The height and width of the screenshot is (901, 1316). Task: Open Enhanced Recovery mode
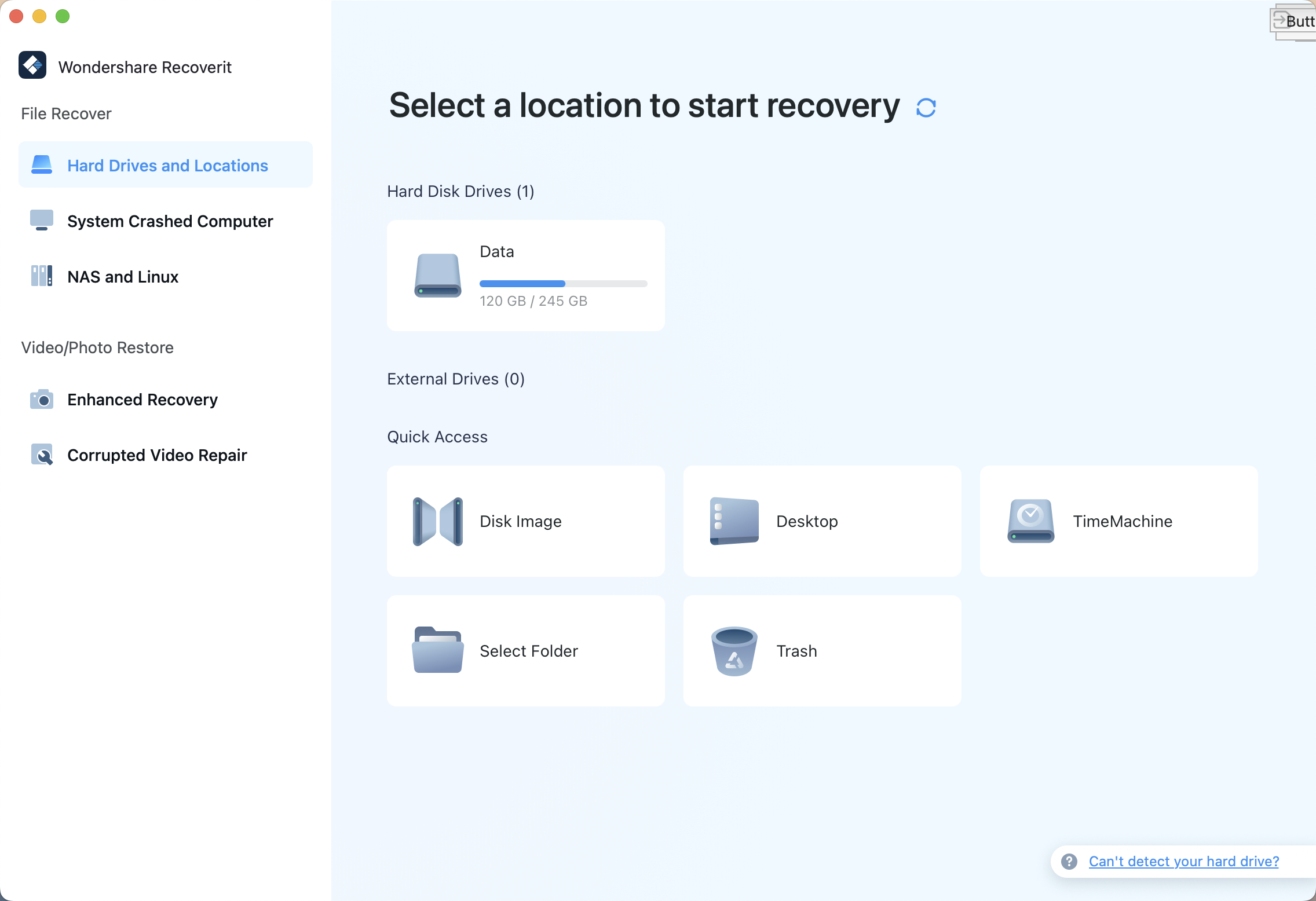(166, 399)
